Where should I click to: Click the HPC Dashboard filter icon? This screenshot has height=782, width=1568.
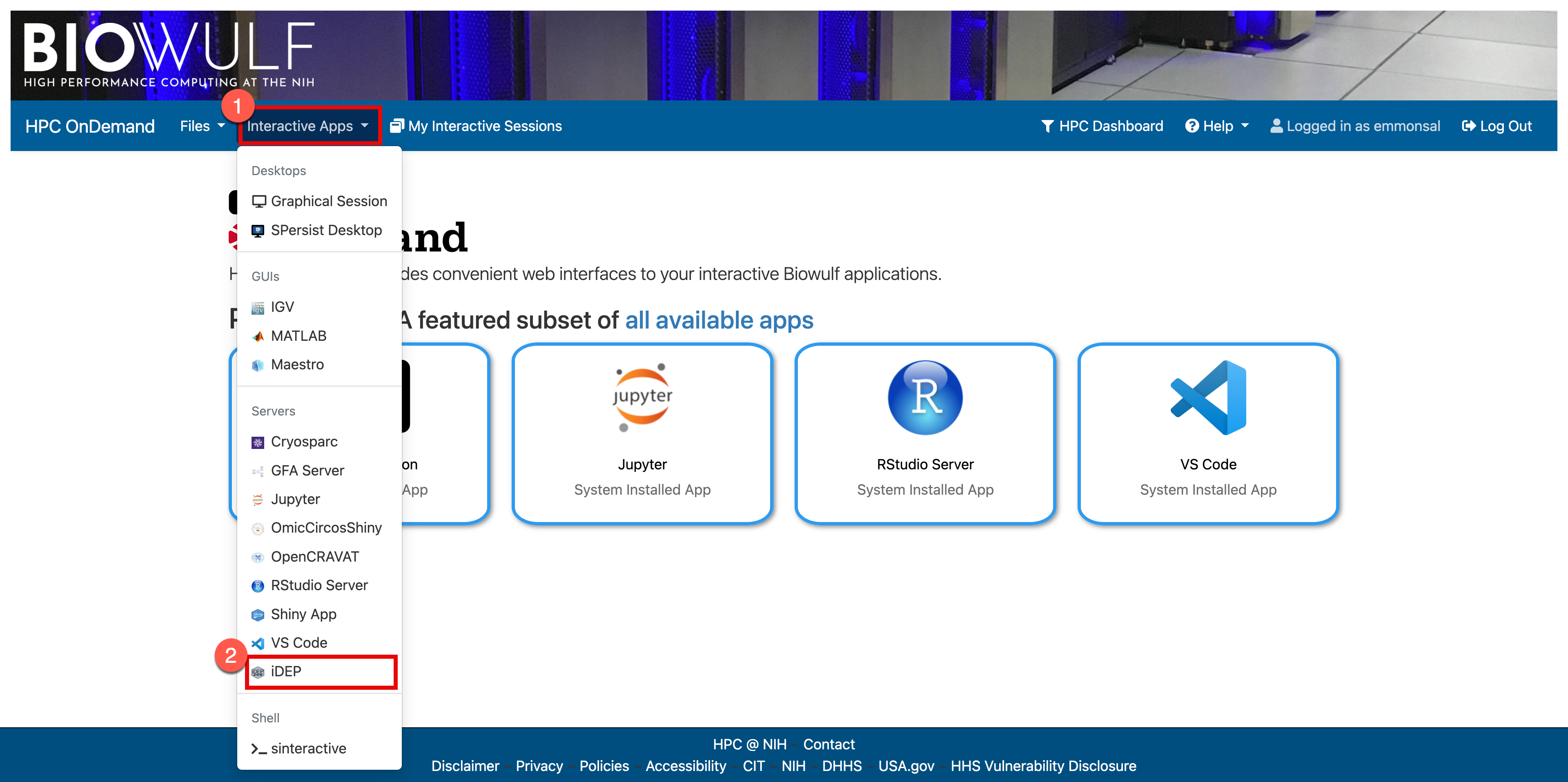(x=1047, y=126)
